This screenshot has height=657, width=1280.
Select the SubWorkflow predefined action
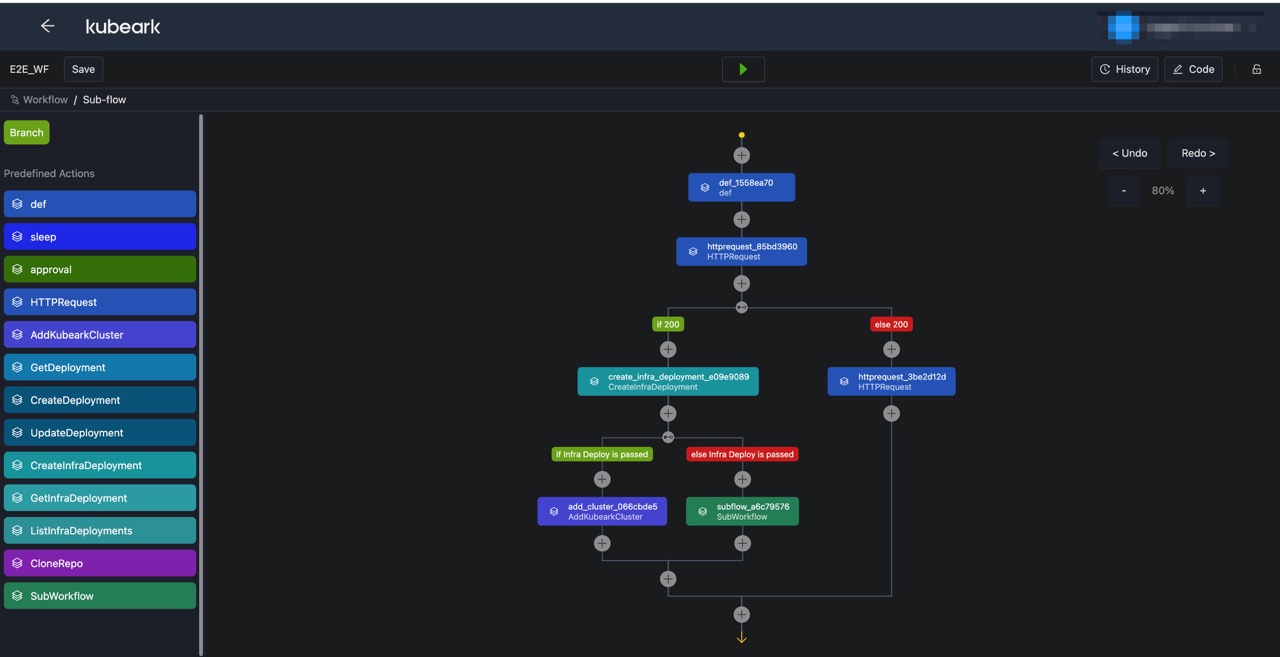click(100, 595)
